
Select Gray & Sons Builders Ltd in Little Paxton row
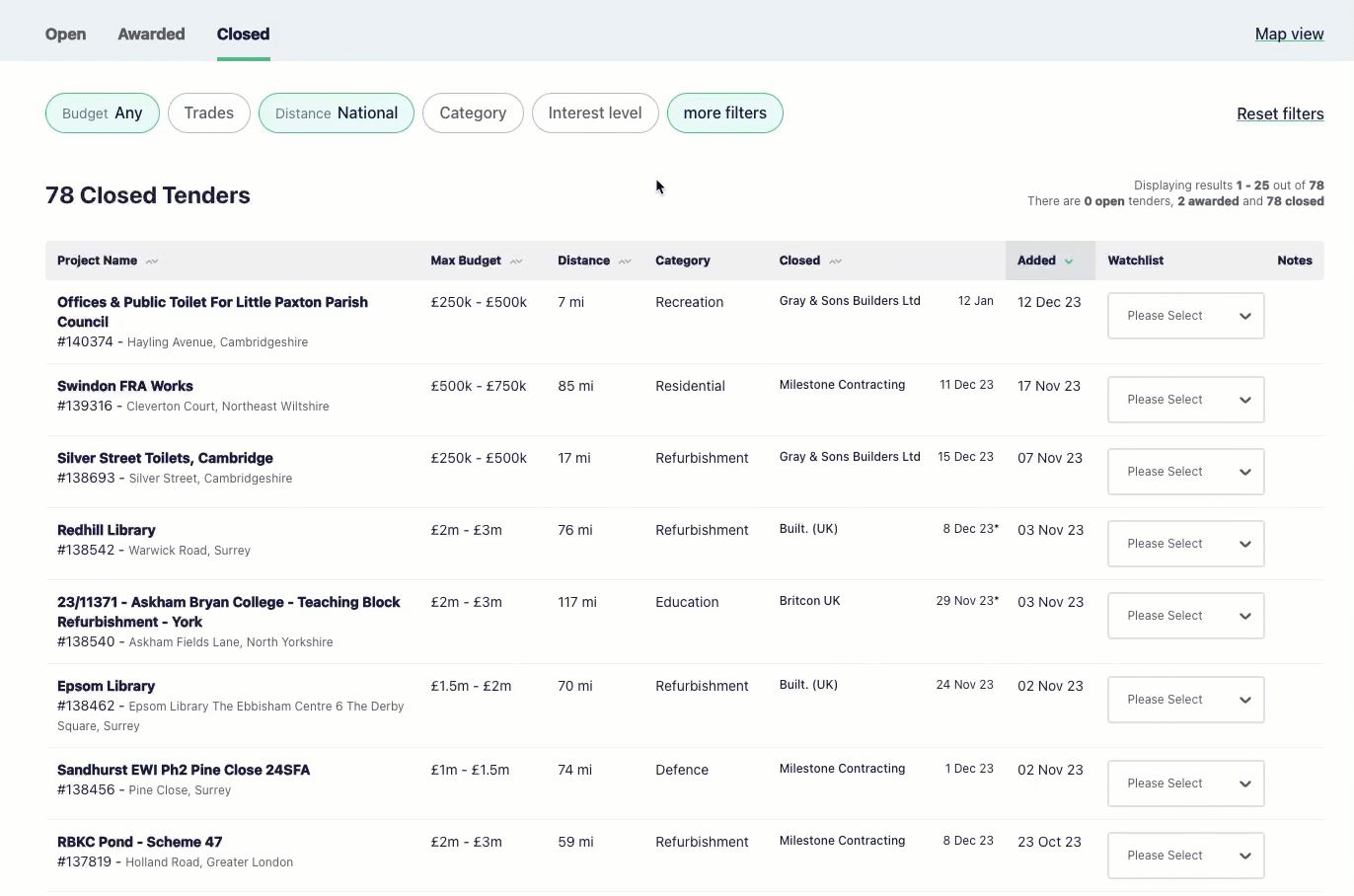tap(850, 301)
